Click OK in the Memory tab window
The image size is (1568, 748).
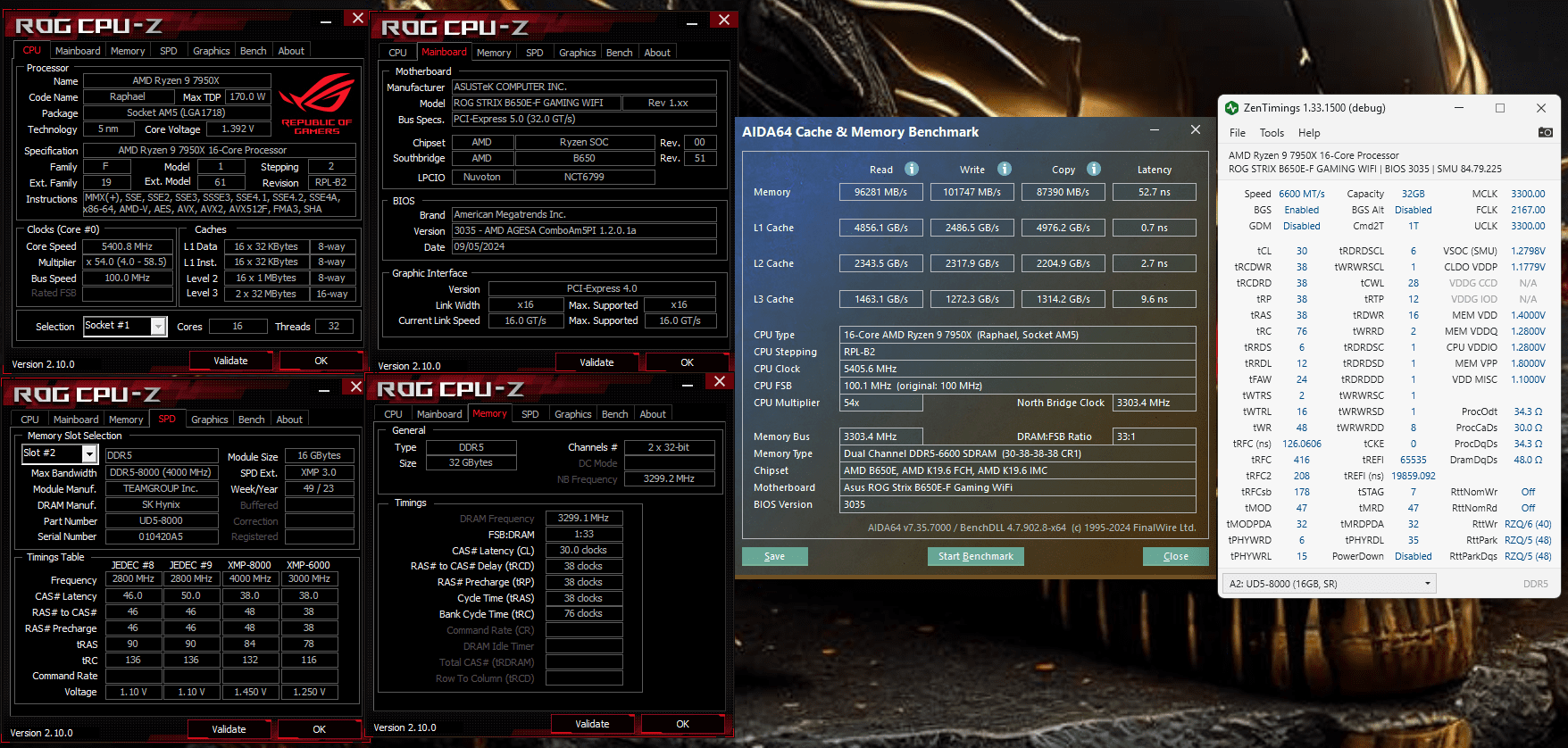(683, 724)
